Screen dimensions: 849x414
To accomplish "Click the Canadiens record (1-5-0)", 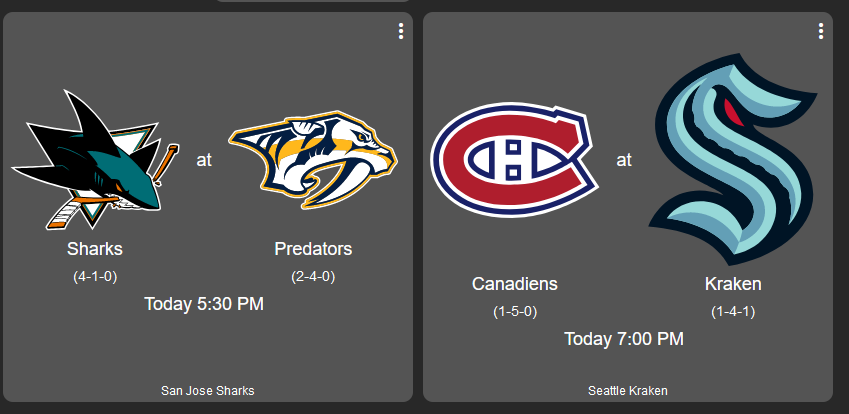I will click(515, 312).
